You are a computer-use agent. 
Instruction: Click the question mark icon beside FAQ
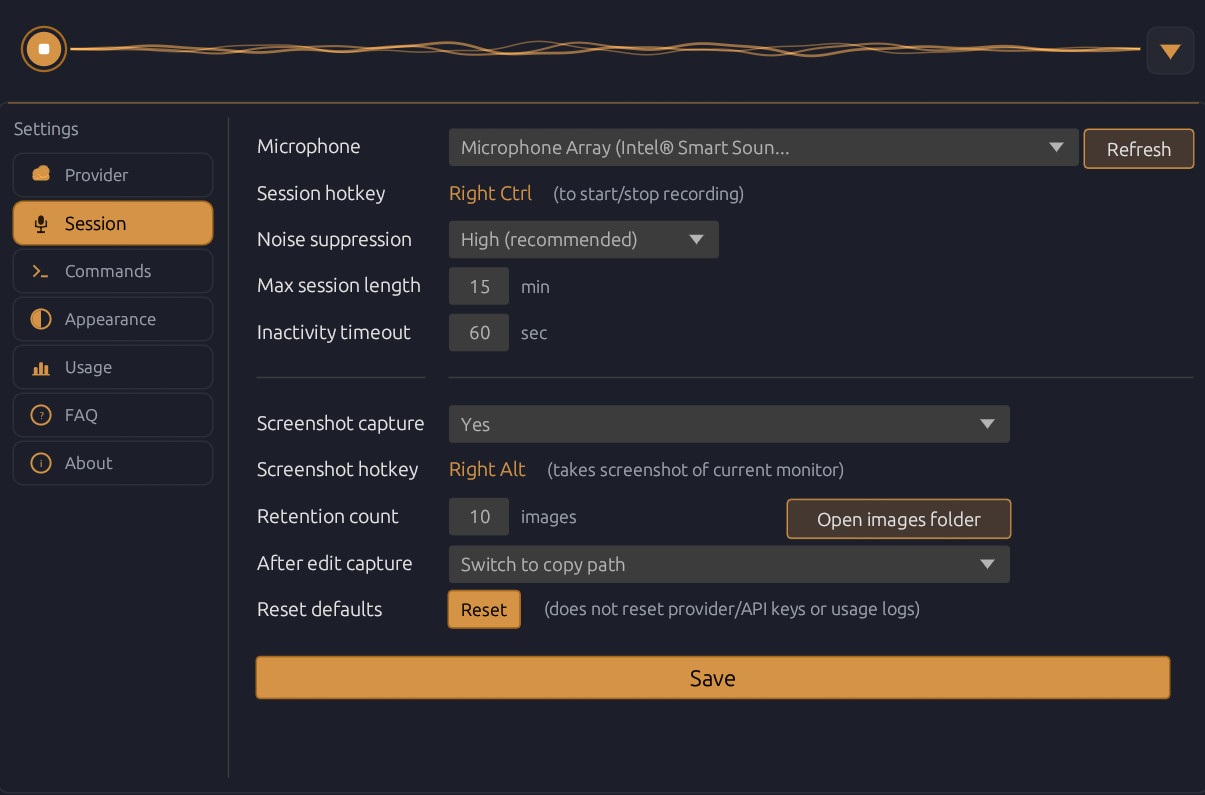pyautogui.click(x=41, y=415)
